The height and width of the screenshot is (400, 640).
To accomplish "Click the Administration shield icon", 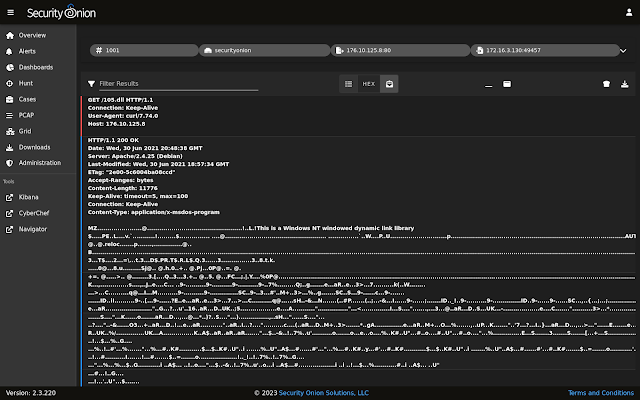I will 9,163.
